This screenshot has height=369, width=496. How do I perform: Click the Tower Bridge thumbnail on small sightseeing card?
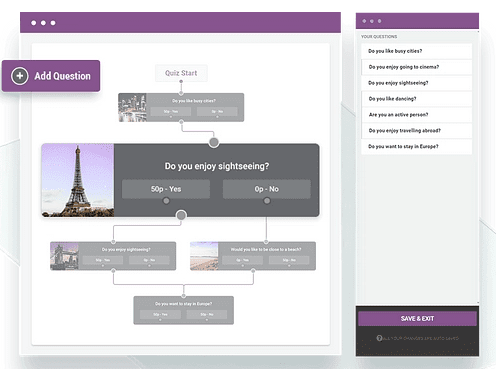(x=64, y=256)
